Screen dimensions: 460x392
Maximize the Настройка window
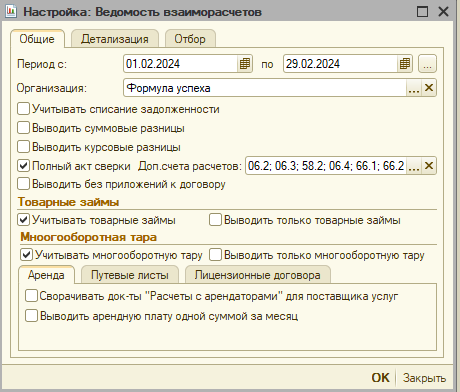pos(422,12)
